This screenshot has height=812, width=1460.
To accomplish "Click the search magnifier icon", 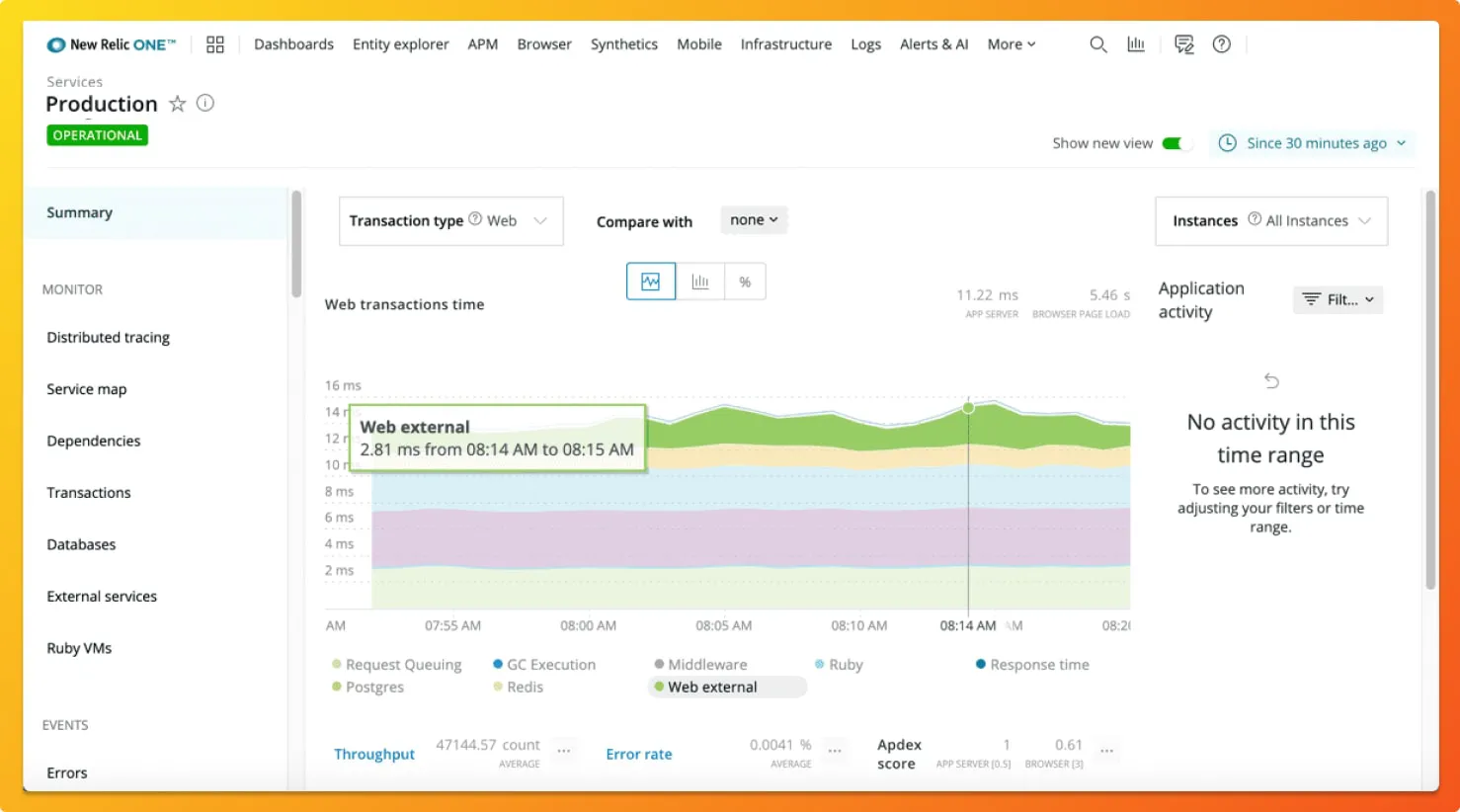I will (x=1097, y=44).
